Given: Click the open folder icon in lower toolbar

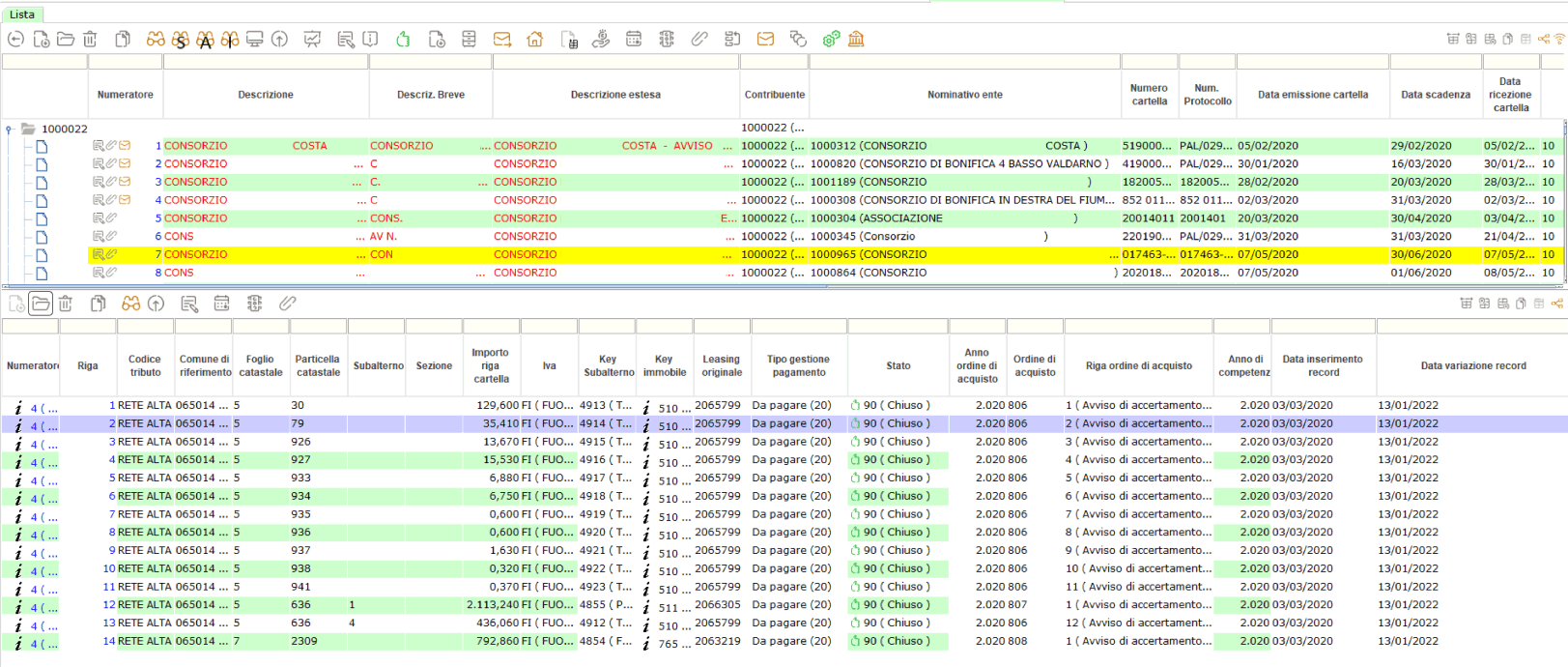Looking at the screenshot, I should [41, 304].
